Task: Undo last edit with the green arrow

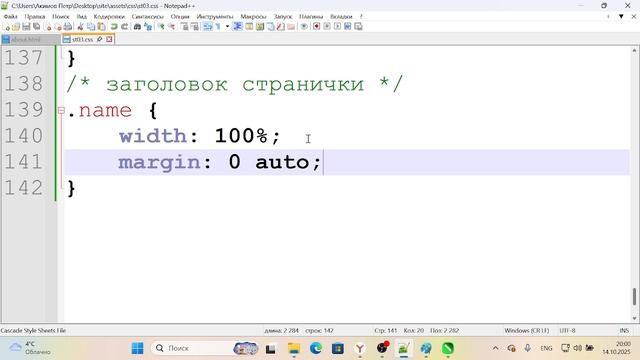Action: [x=114, y=27]
